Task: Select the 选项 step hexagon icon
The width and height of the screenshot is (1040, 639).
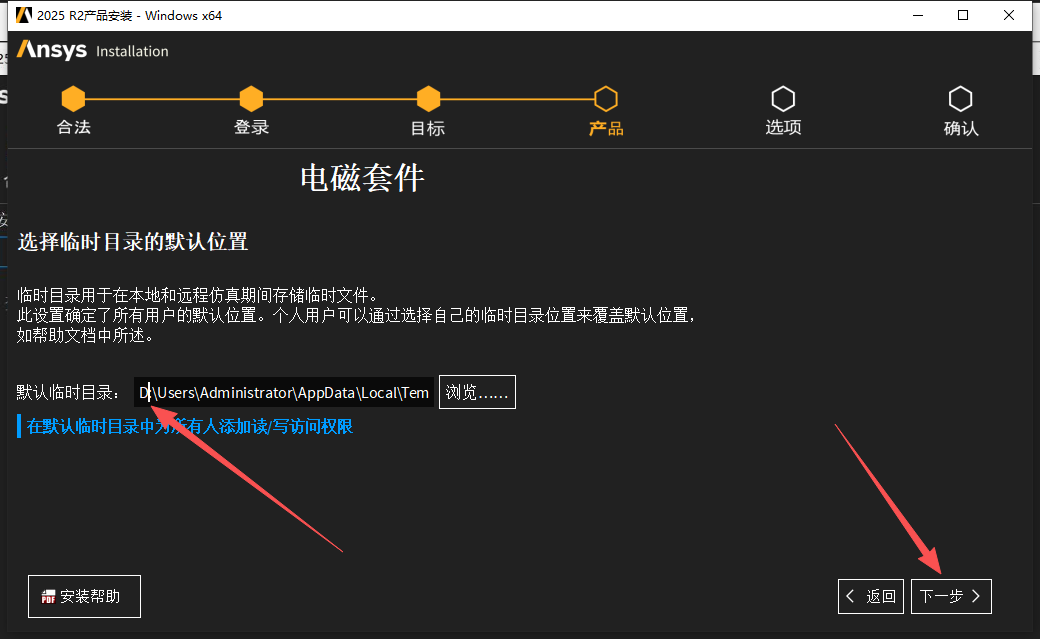Action: [x=783, y=99]
